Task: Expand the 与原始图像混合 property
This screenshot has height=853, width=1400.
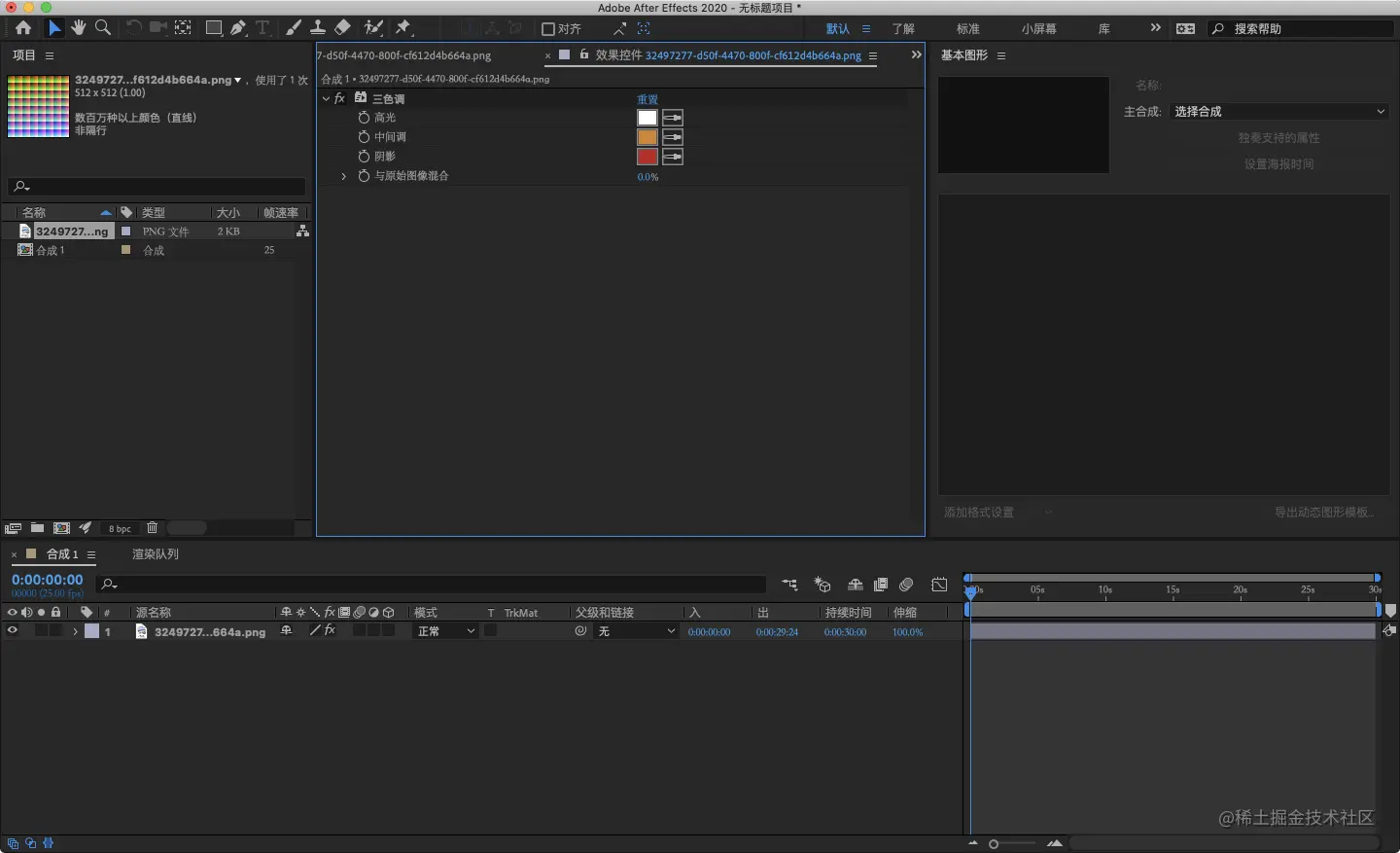Action: (x=343, y=176)
